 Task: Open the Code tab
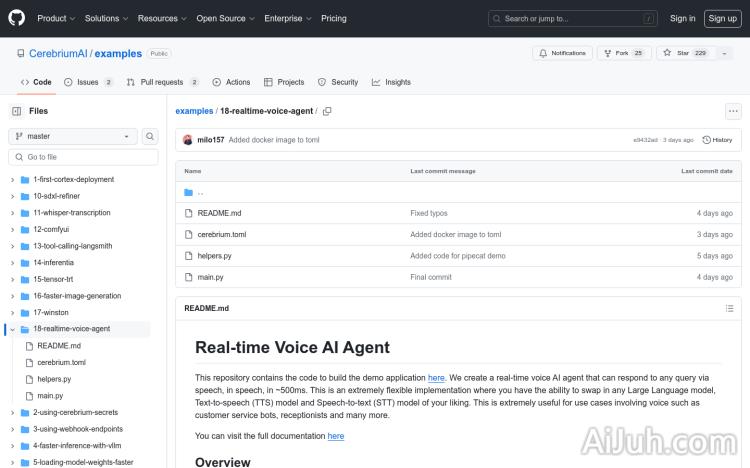(36, 82)
